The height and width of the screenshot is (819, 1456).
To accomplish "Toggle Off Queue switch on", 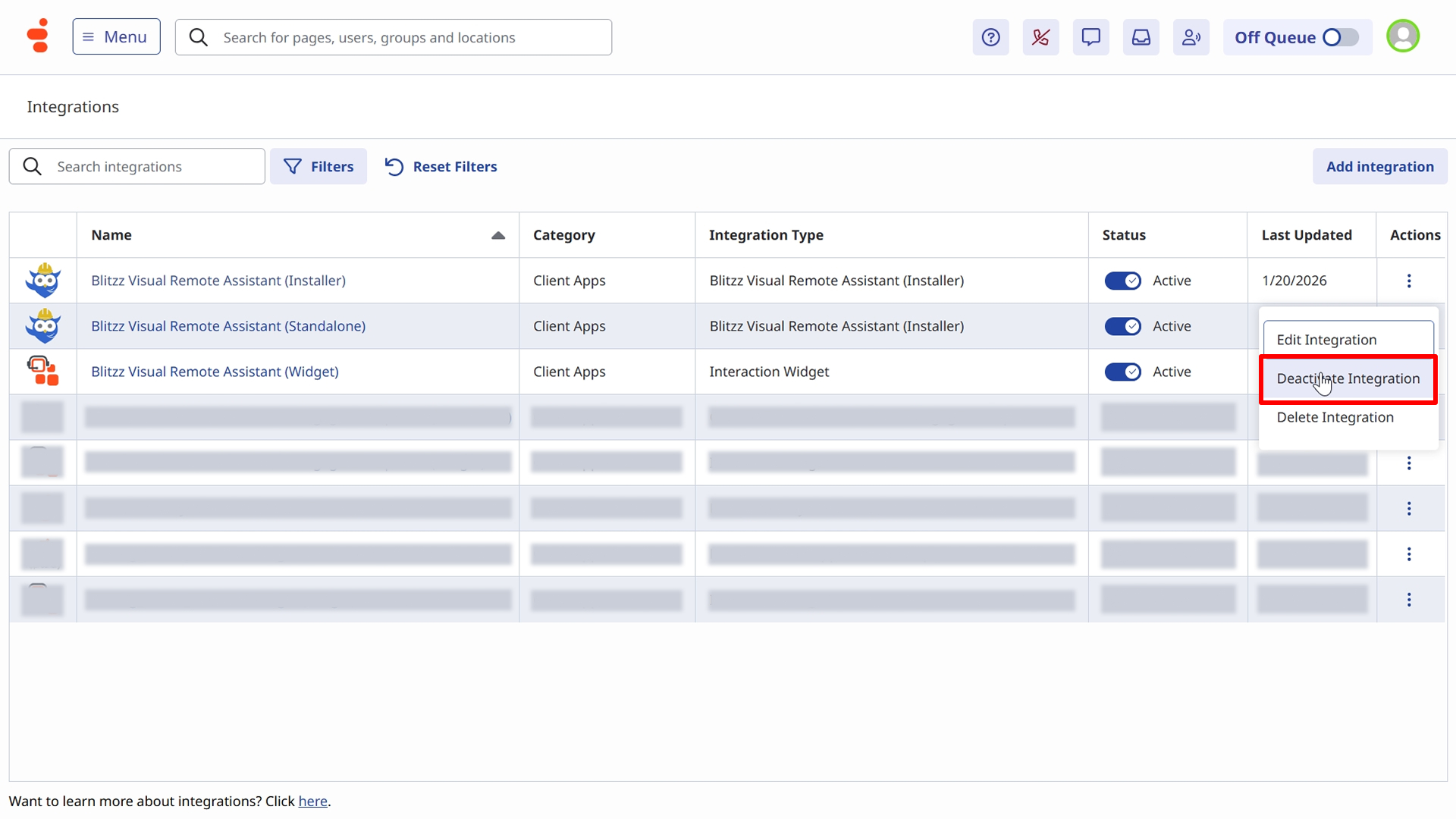I will click(x=1340, y=37).
